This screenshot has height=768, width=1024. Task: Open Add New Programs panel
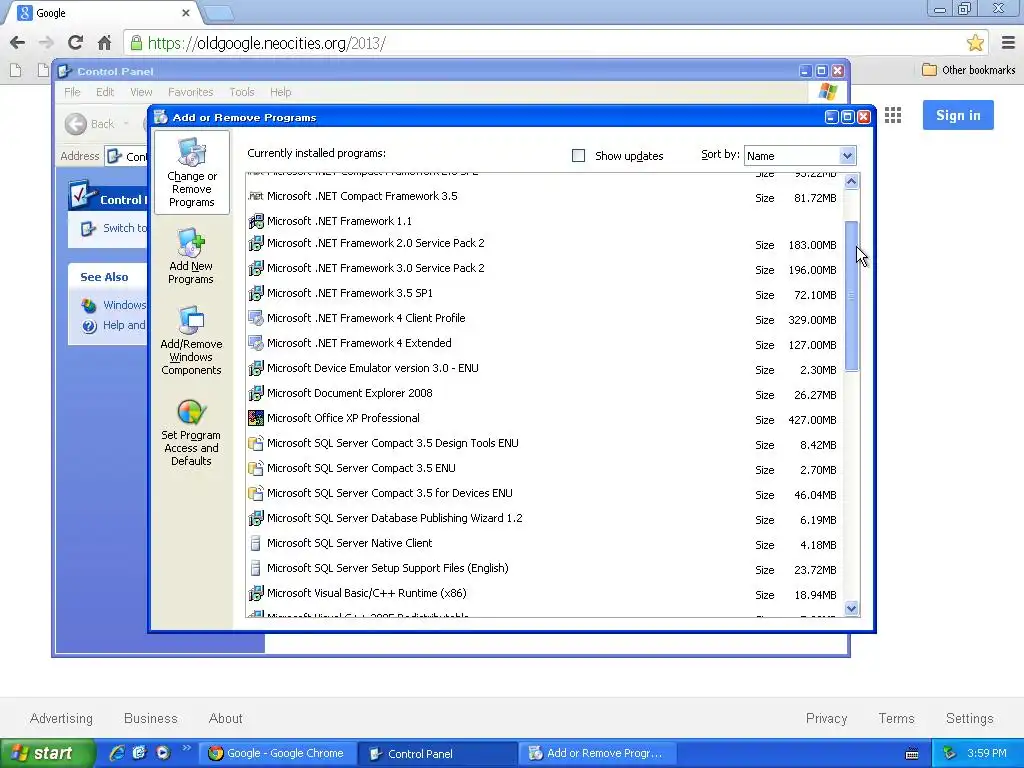tap(191, 256)
